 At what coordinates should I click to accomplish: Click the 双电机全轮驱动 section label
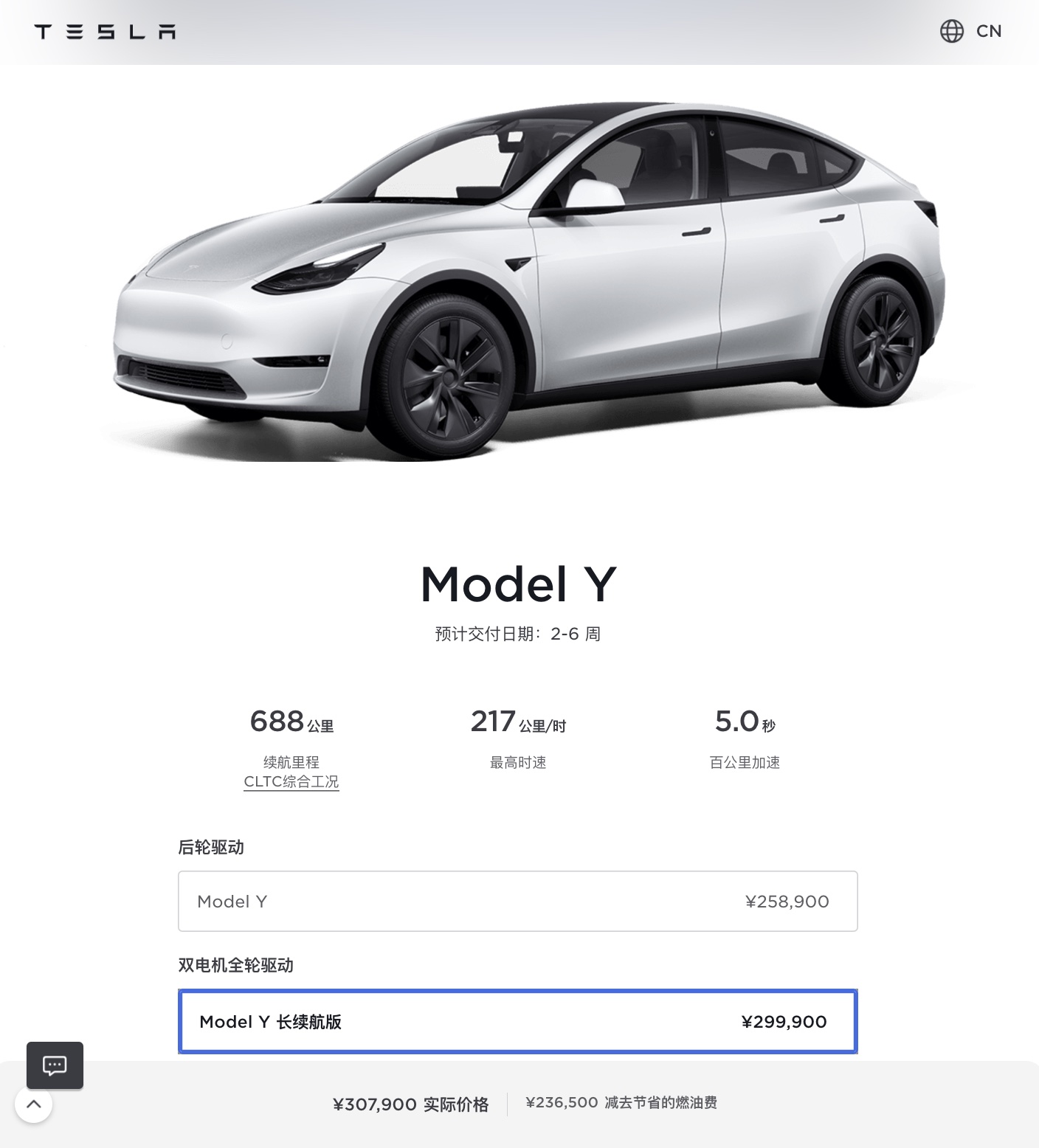235,965
